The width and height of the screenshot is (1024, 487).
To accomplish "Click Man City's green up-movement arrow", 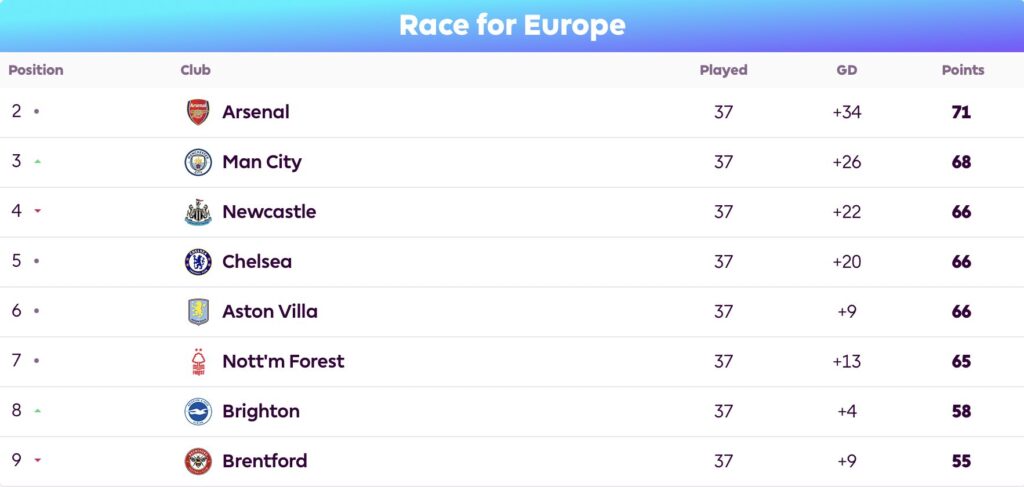I will [37, 162].
